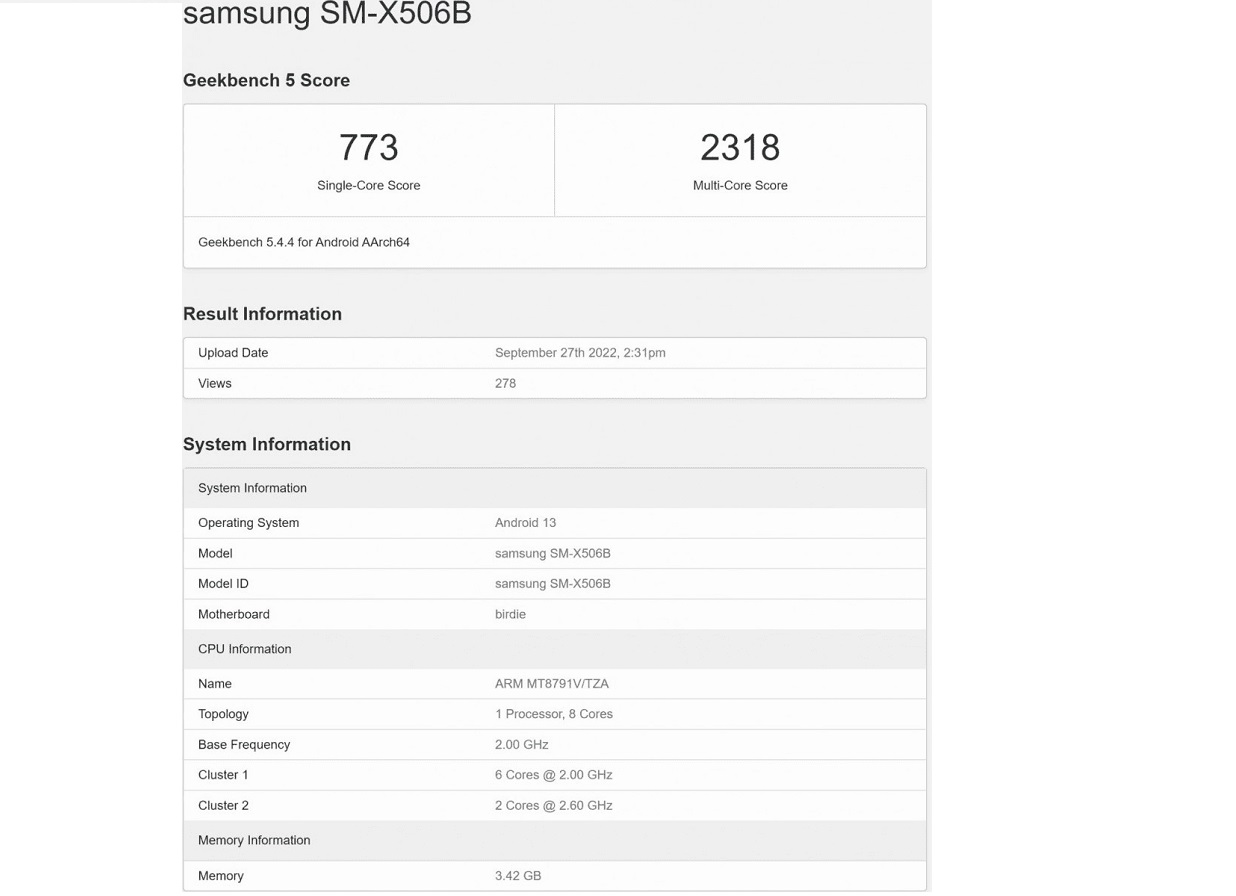Viewport: 1236px width, 896px height.
Task: Select the 'Result Information' heading
Action: 262,314
